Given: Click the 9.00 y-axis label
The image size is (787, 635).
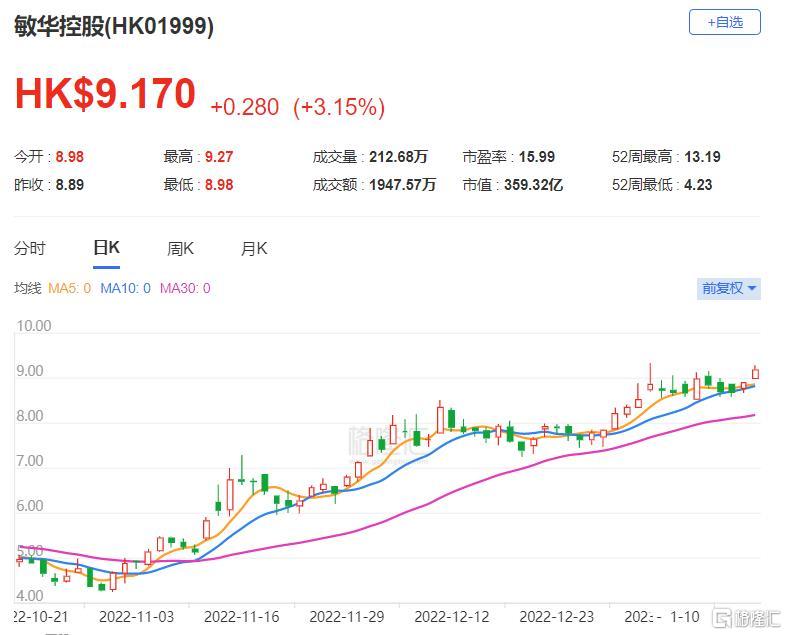Looking at the screenshot, I should click(x=30, y=371).
